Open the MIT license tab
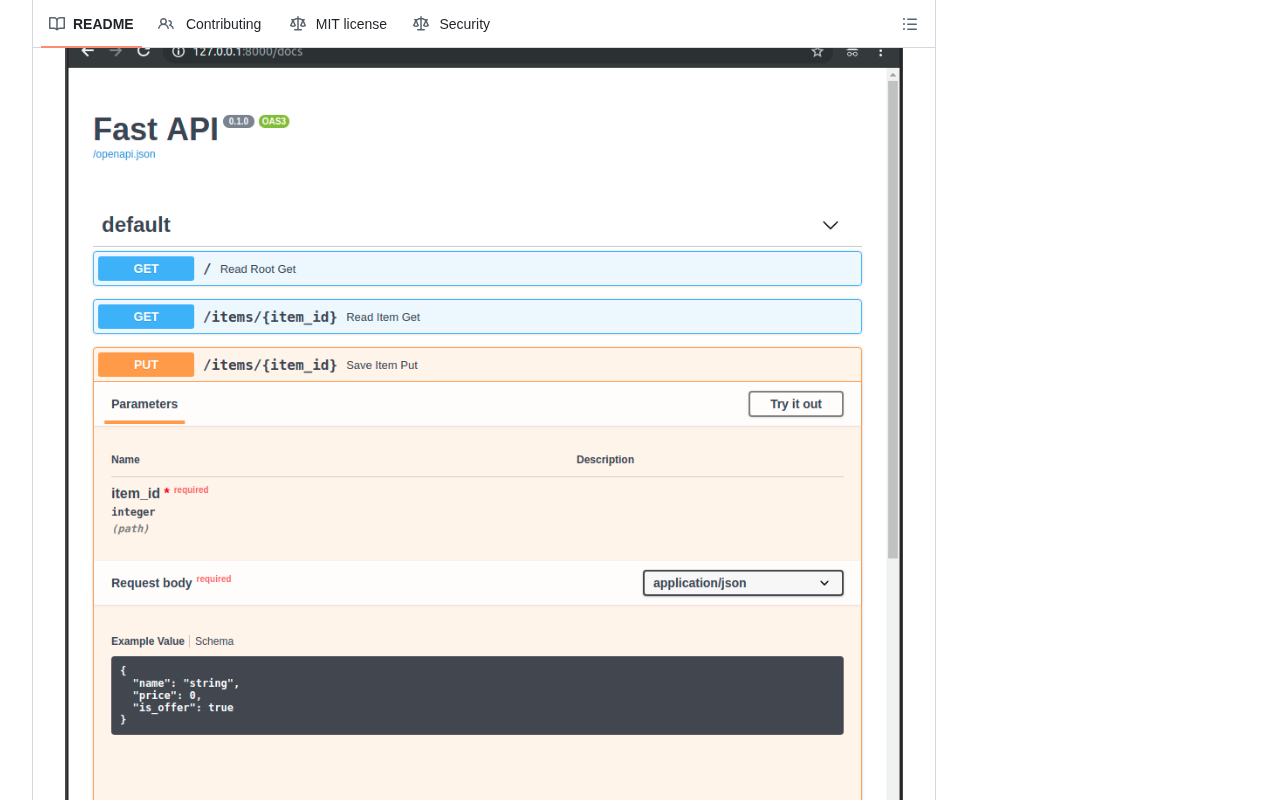Screen dimensions: 1280x800 338,24
